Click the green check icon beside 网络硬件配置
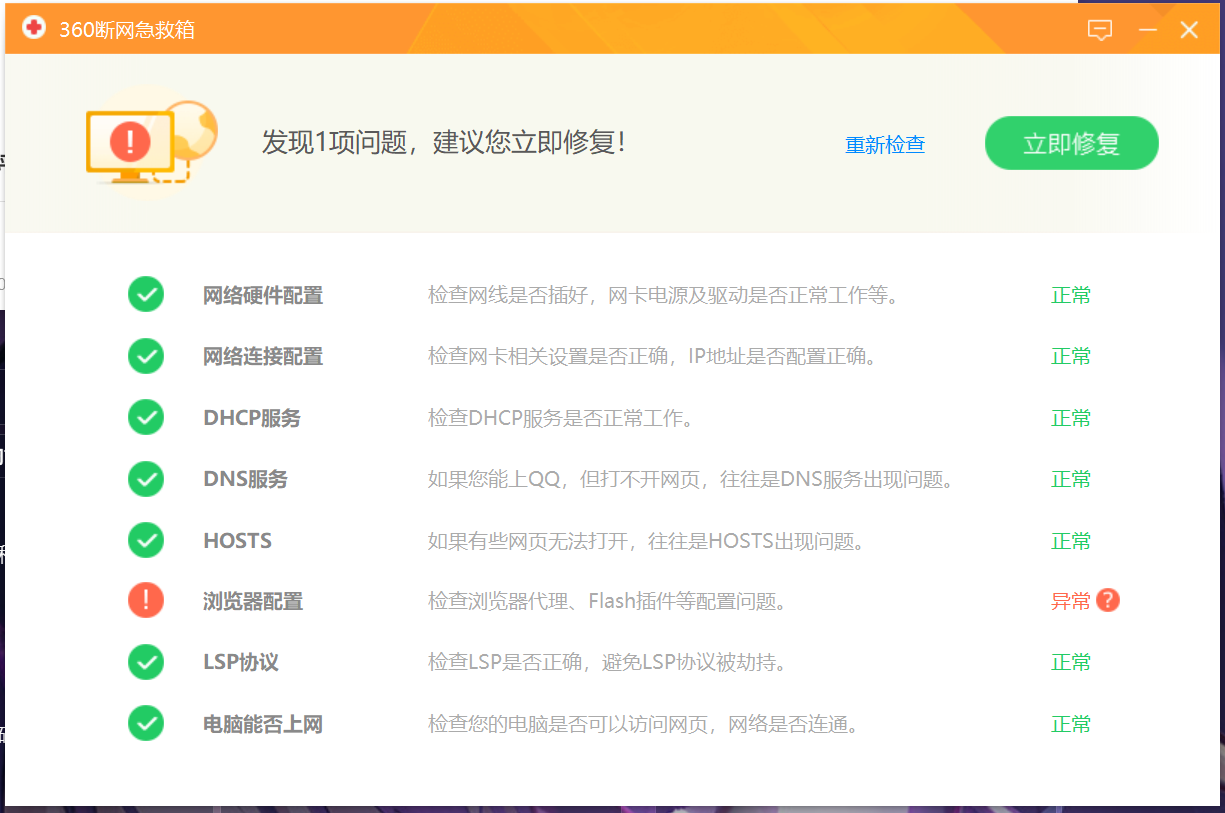 pyautogui.click(x=146, y=294)
